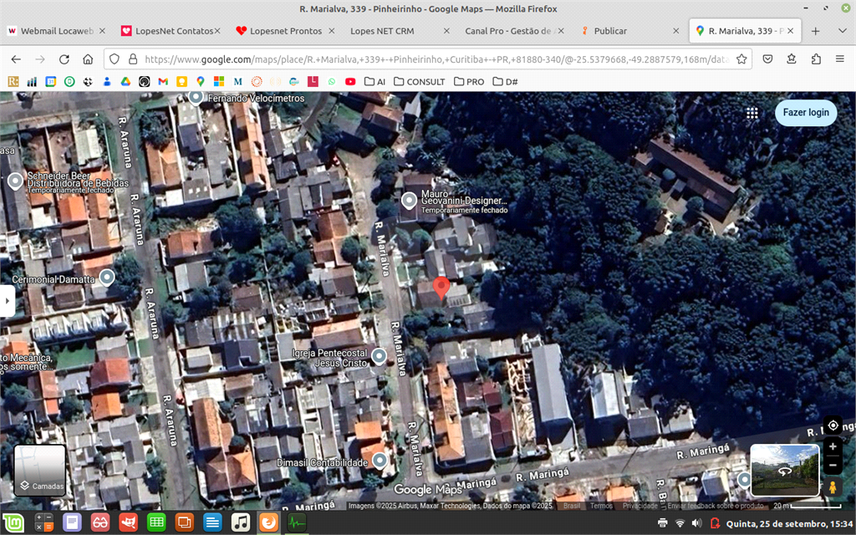Switch to the Lopes NET CRM tab
The height and width of the screenshot is (535, 856).
[382, 31]
